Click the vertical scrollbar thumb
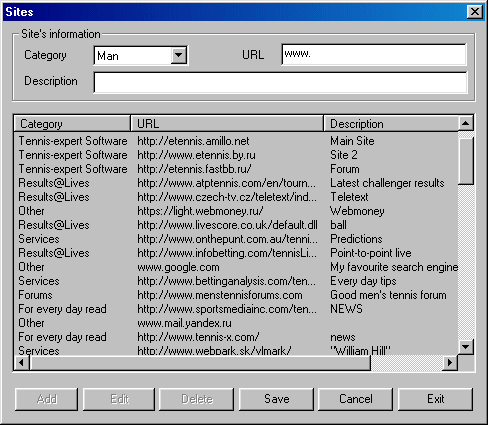This screenshot has height=425, width=488. pos(466,161)
